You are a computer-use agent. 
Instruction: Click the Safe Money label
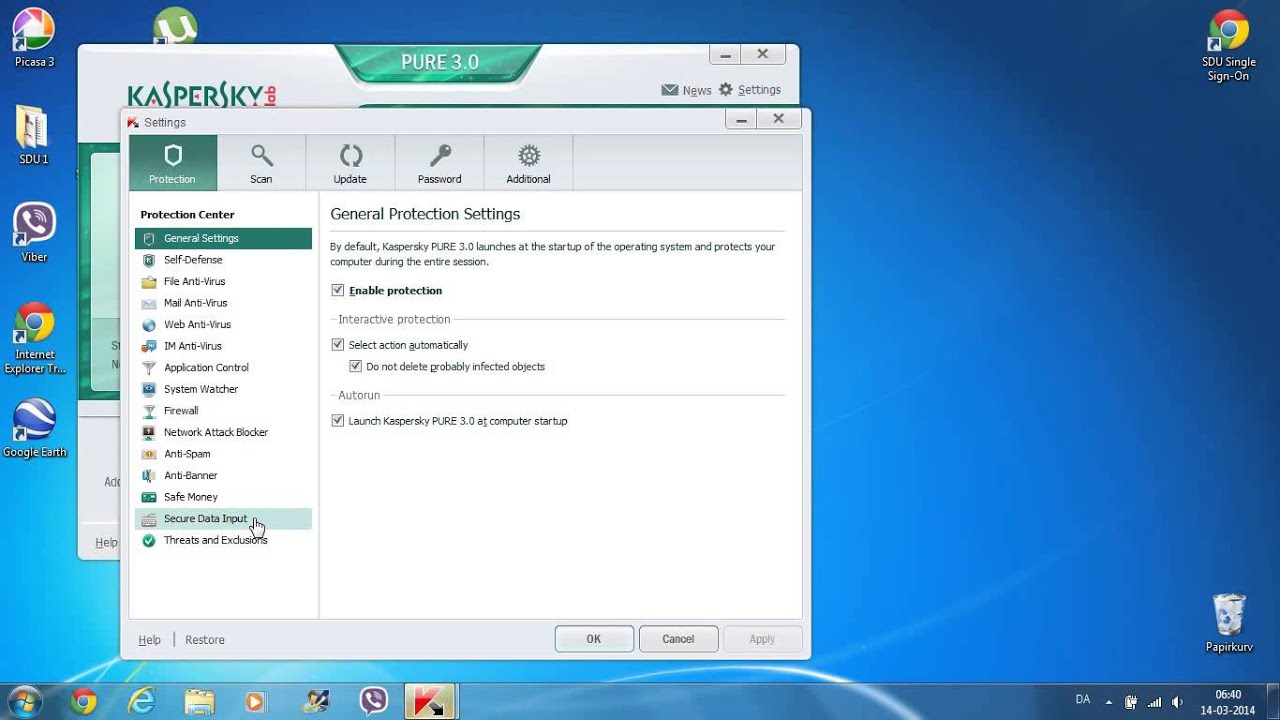tap(191, 497)
